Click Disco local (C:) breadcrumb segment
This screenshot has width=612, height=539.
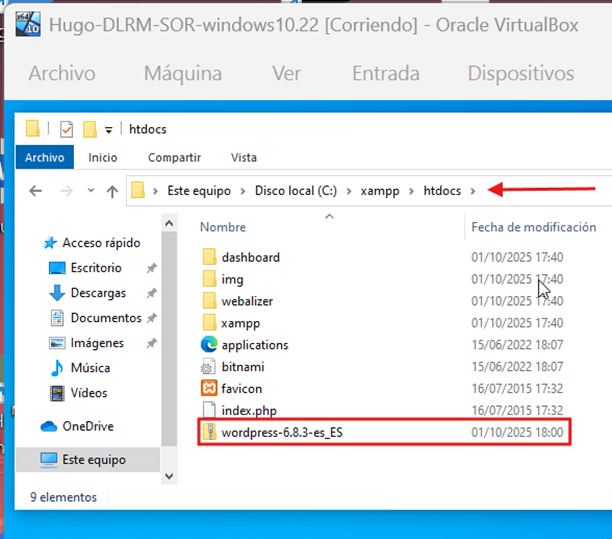(295, 190)
